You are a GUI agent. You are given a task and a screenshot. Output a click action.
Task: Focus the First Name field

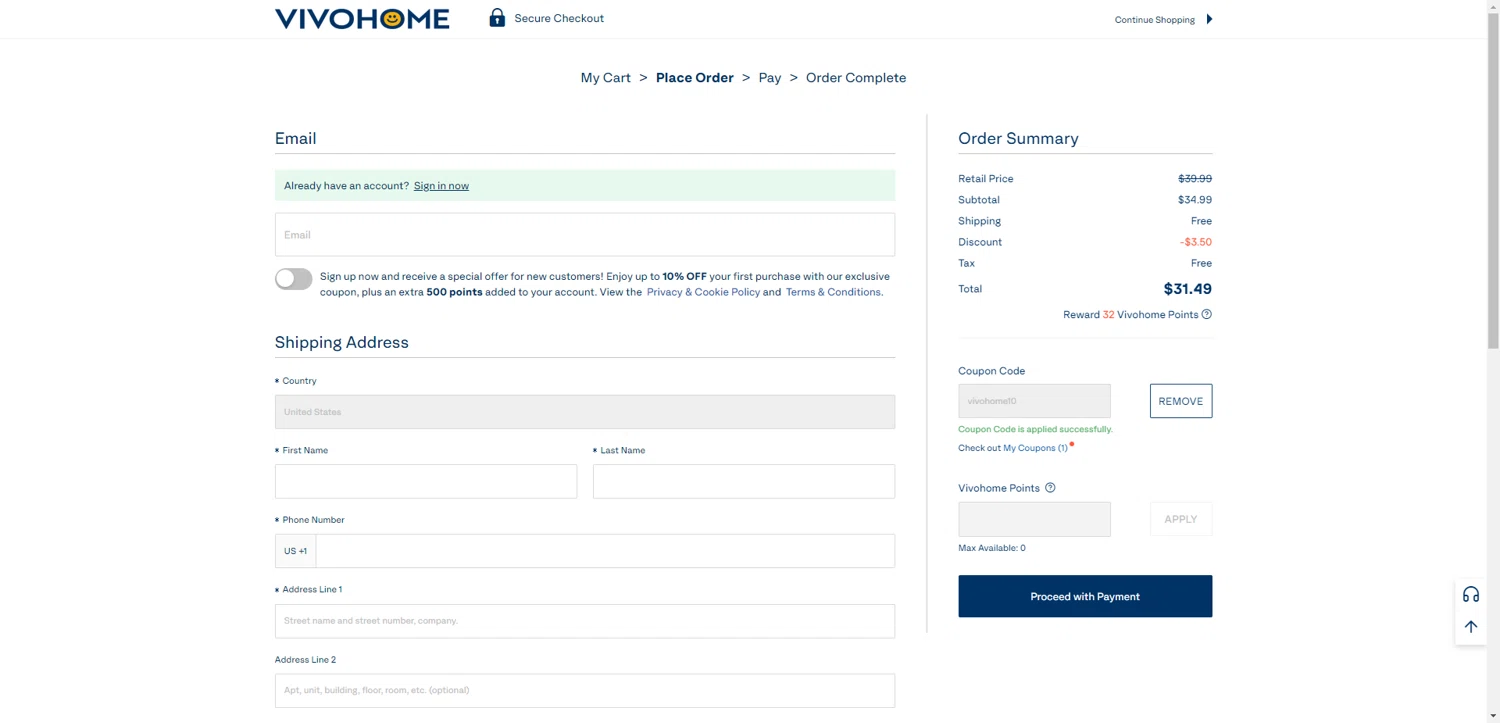(x=426, y=481)
